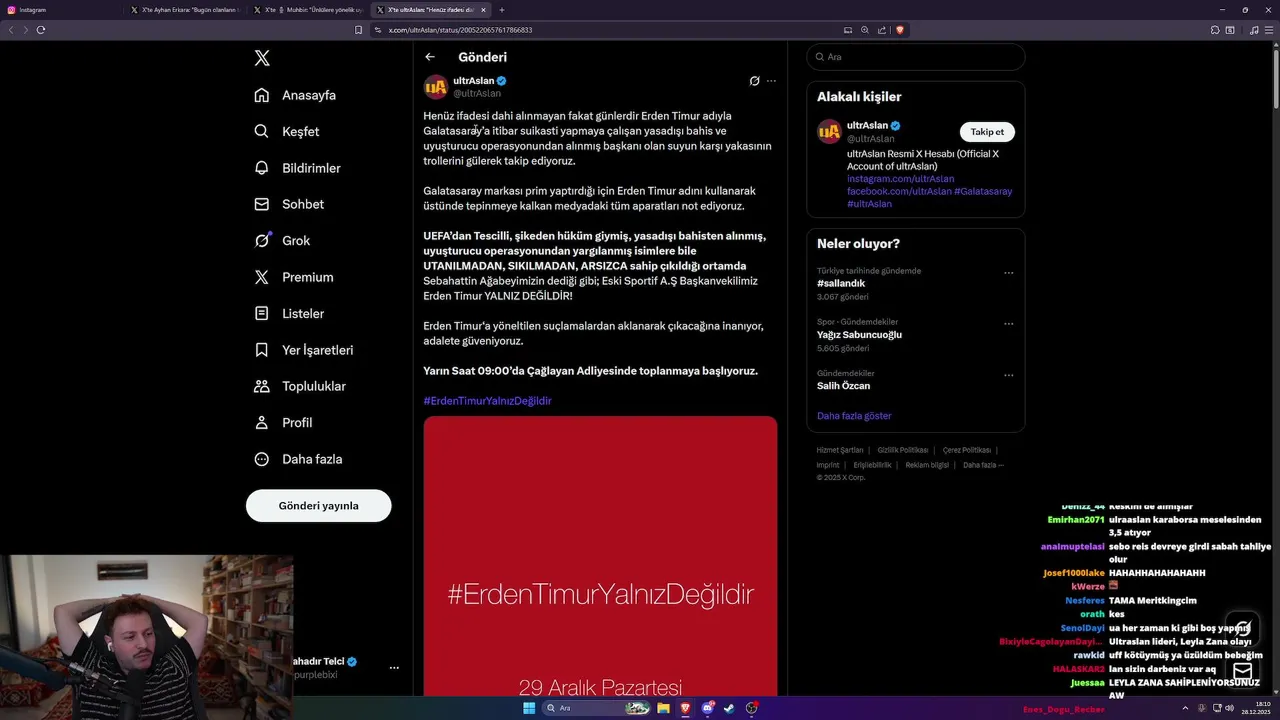Close the ultrAslan browser tab
The image size is (1280, 720).
tap(483, 10)
